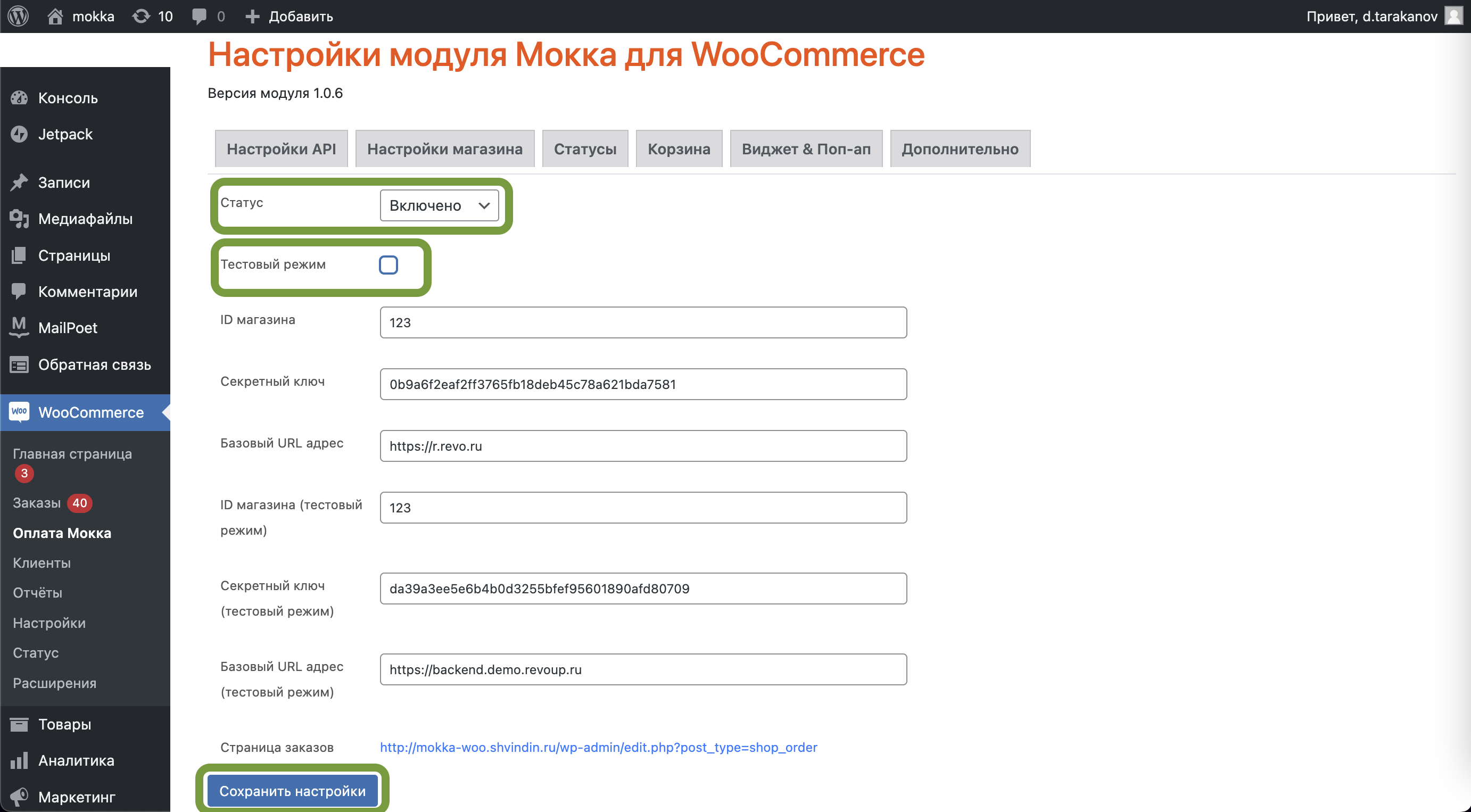Click the red 3 notification badge
The width and height of the screenshot is (1471, 812).
24,473
